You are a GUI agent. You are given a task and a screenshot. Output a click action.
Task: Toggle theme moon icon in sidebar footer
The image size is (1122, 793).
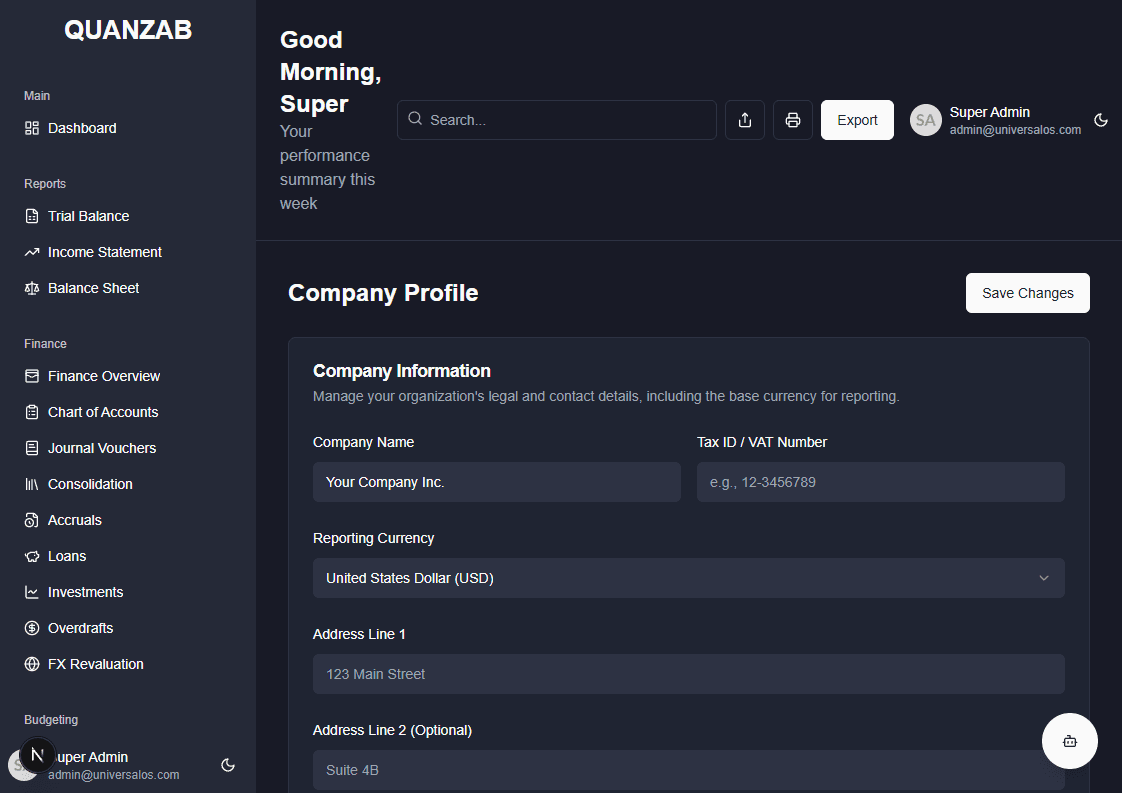point(228,765)
